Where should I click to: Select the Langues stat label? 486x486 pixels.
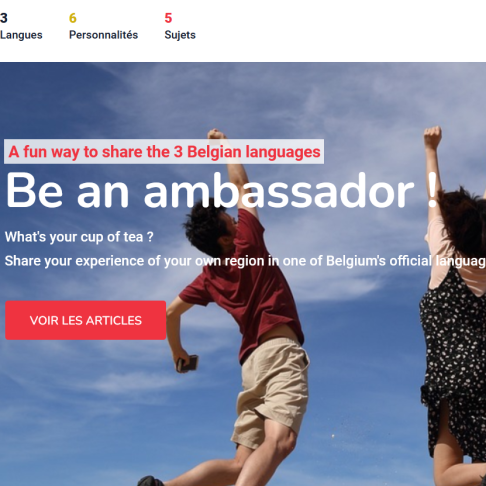(x=21, y=35)
